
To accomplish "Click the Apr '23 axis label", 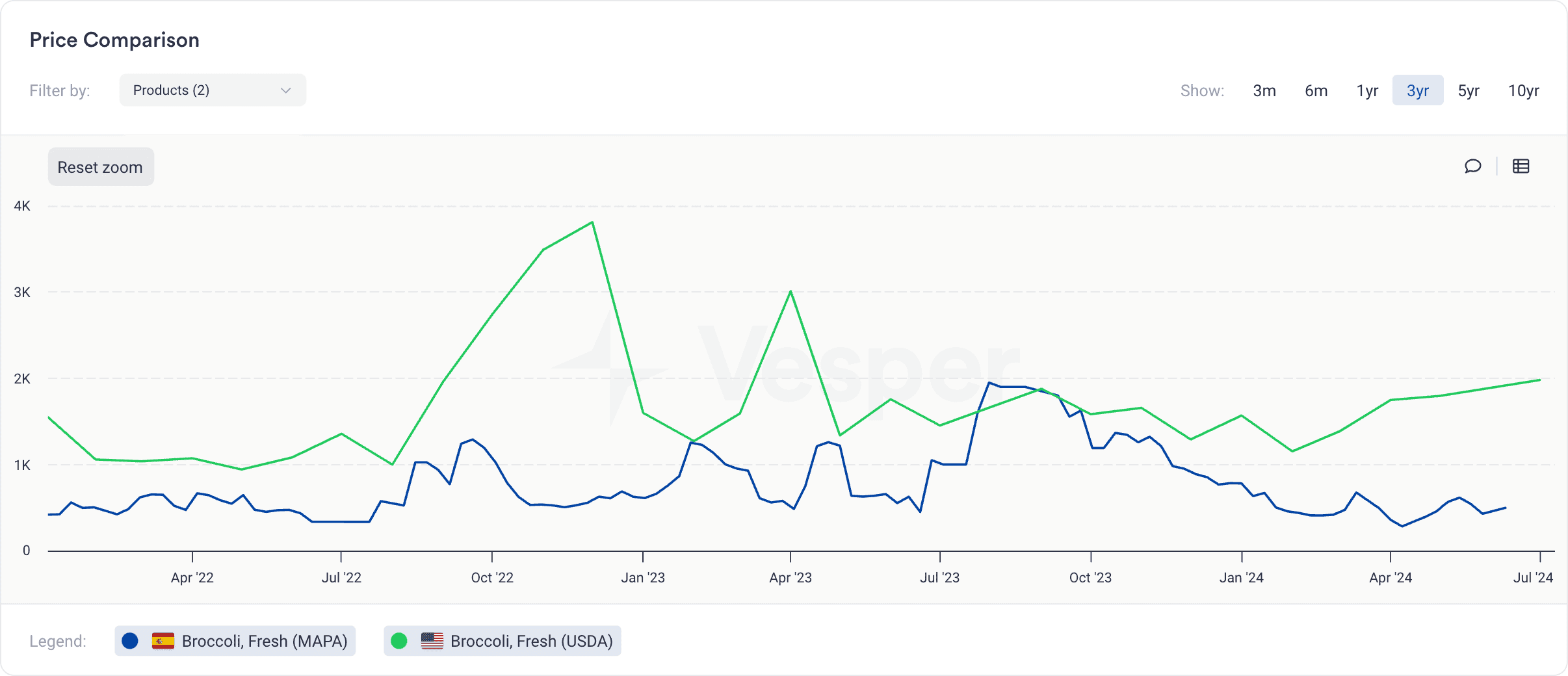I will pyautogui.click(x=791, y=577).
